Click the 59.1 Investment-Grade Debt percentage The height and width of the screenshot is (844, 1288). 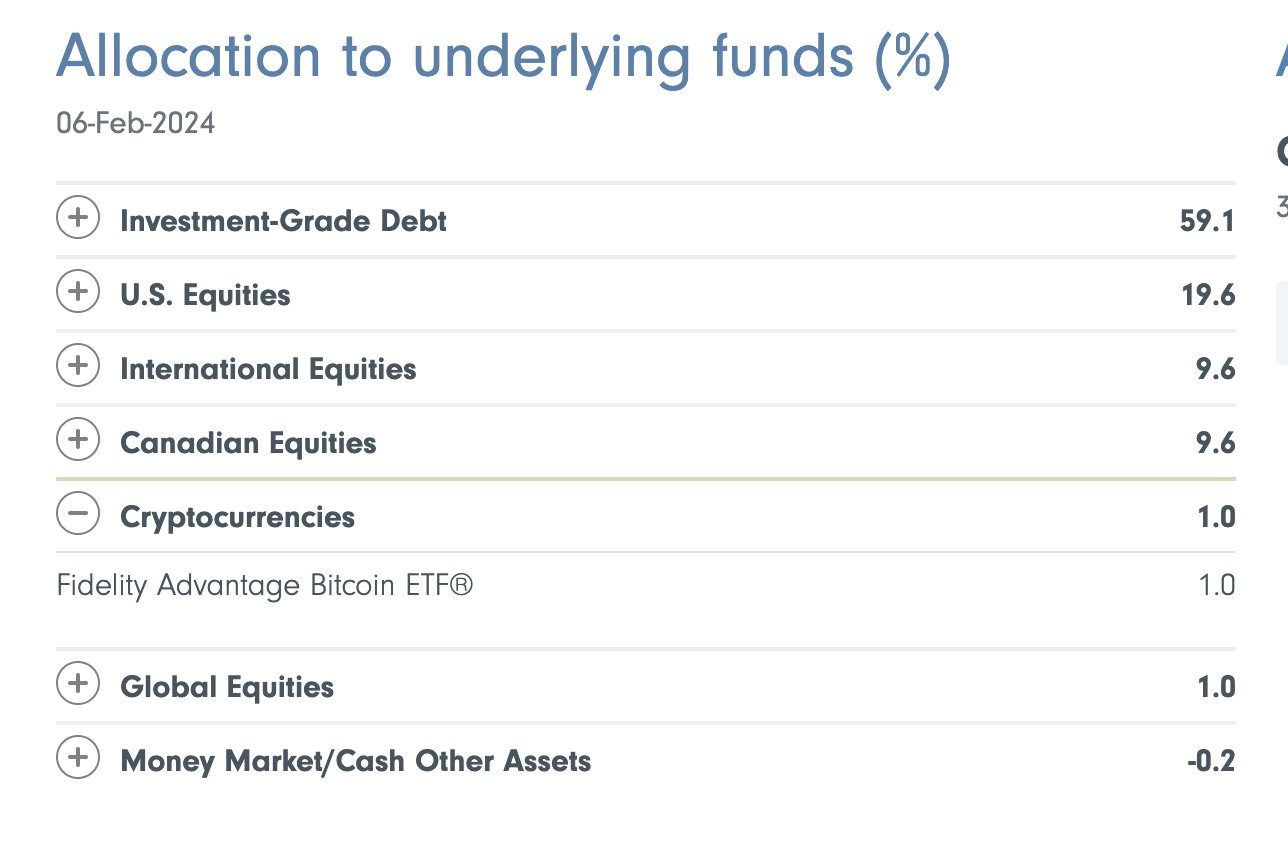[x=1207, y=221]
